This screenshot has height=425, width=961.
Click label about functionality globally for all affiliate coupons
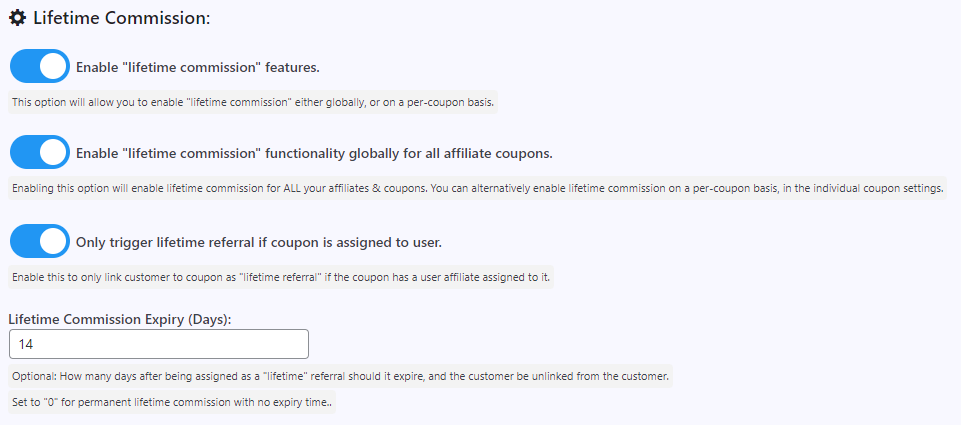314,153
